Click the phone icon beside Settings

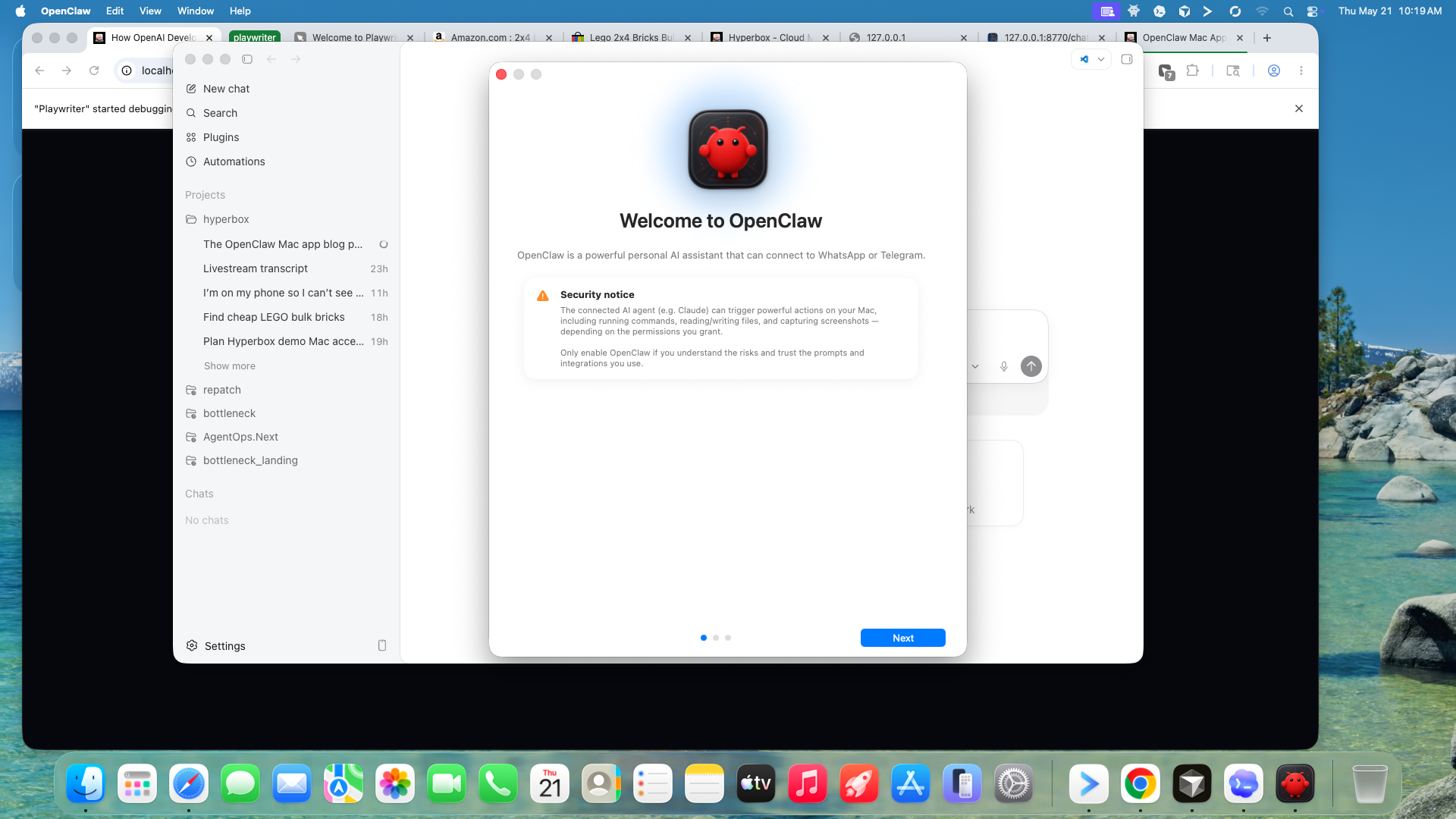tap(382, 645)
